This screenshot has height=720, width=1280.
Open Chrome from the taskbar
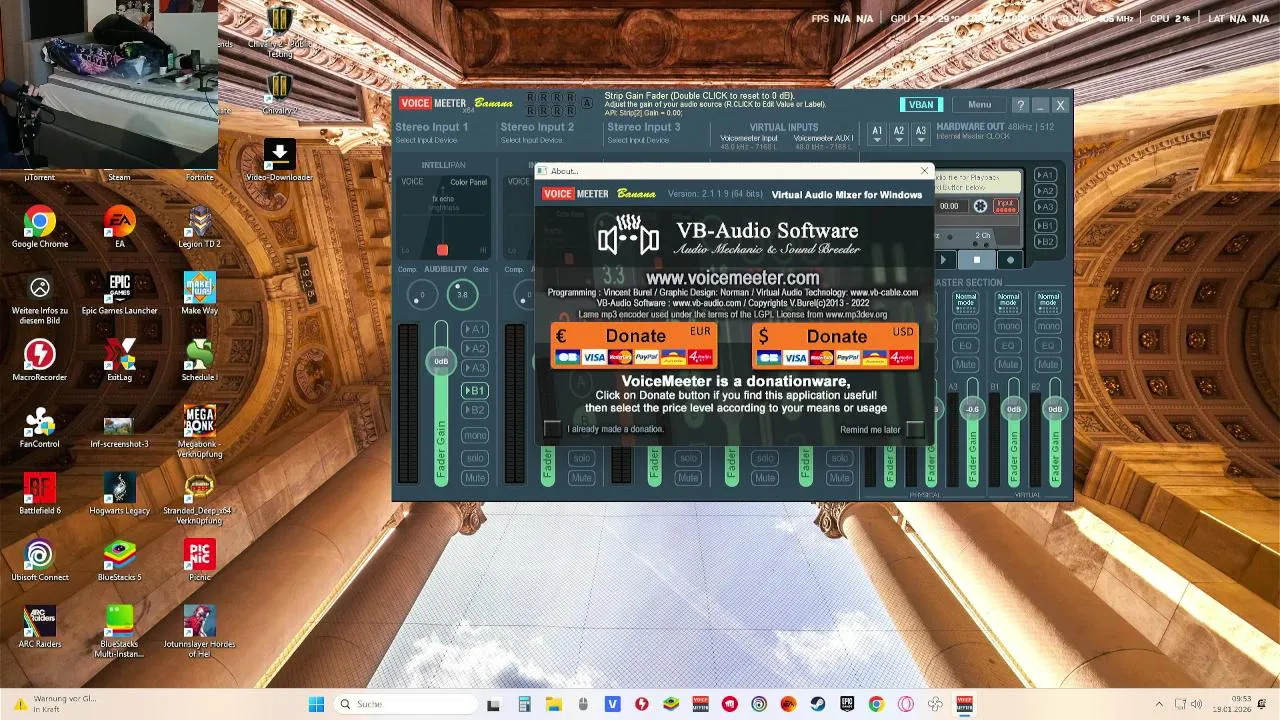(876, 704)
